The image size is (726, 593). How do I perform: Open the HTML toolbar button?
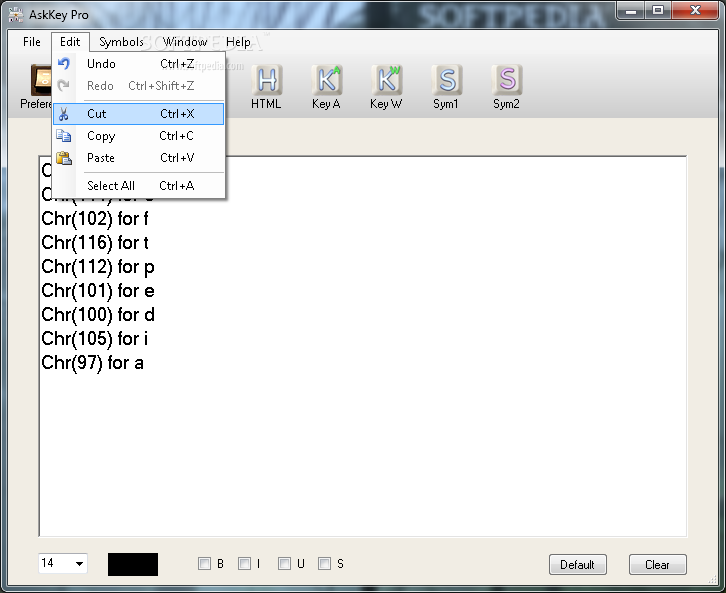266,87
